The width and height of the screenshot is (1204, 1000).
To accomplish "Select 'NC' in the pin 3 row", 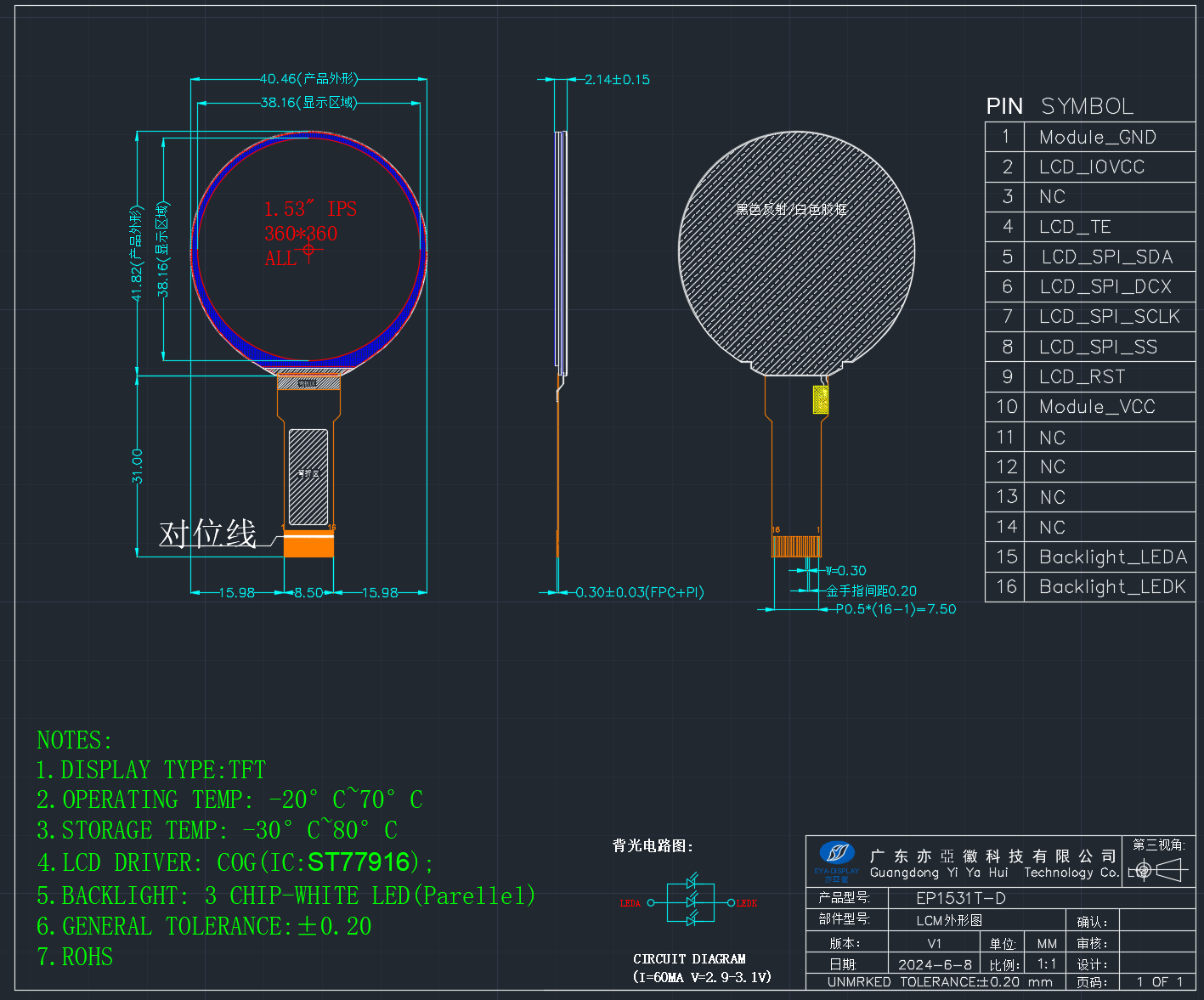I will tap(1052, 197).
